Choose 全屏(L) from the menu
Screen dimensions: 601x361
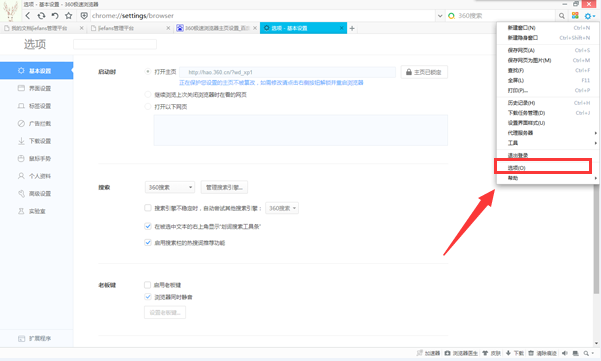coord(547,80)
